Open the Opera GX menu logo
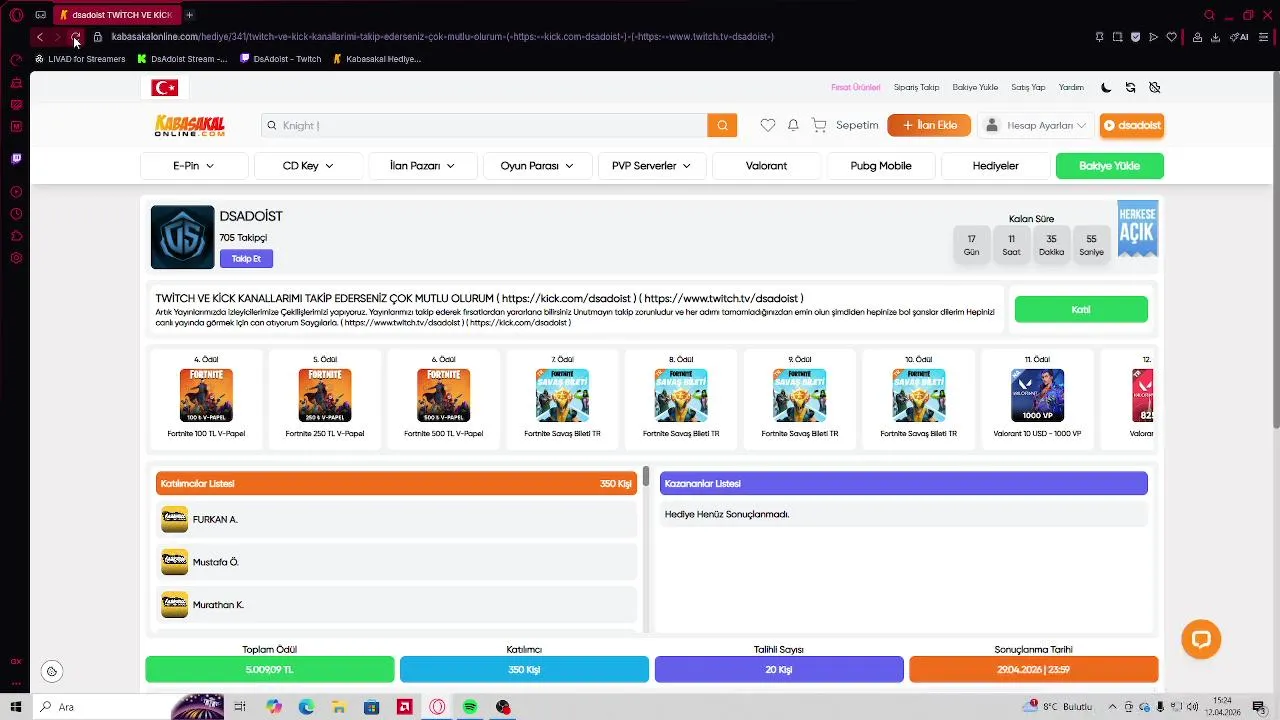The height and width of the screenshot is (720, 1280). click(16, 15)
